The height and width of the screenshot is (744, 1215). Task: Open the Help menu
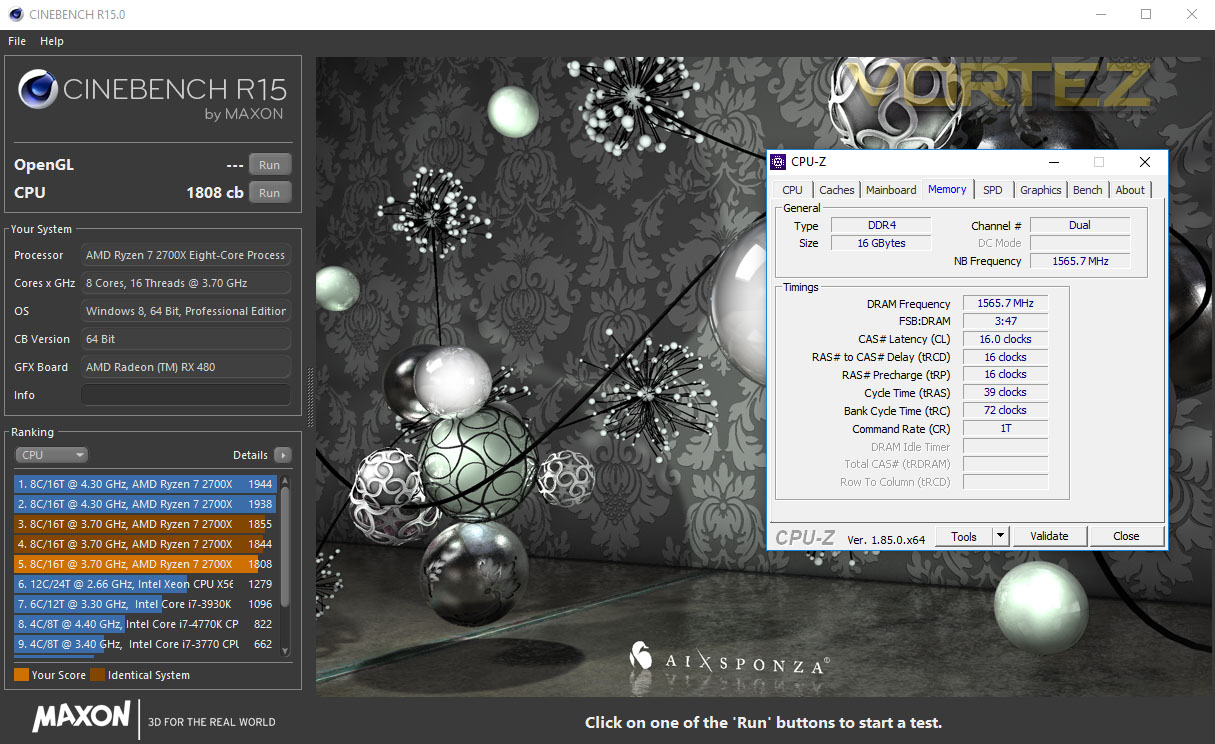coord(52,41)
